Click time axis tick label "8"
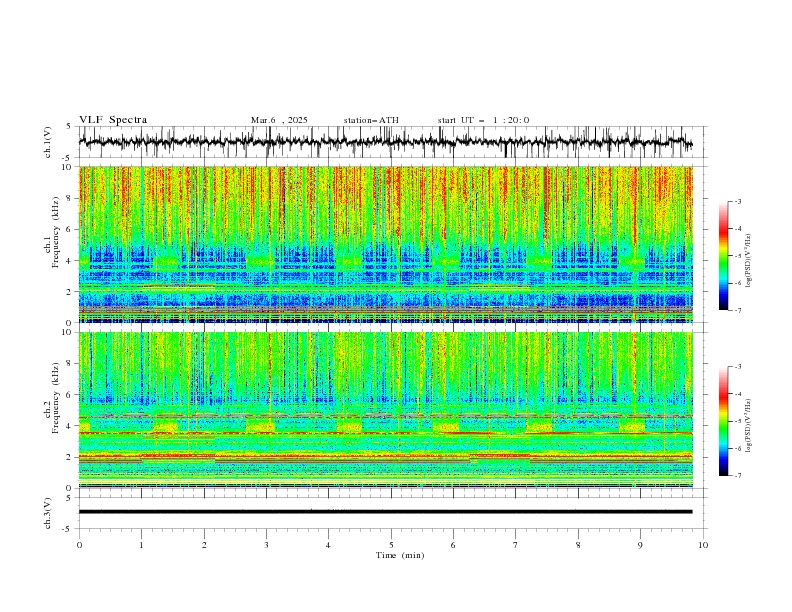 [578, 545]
